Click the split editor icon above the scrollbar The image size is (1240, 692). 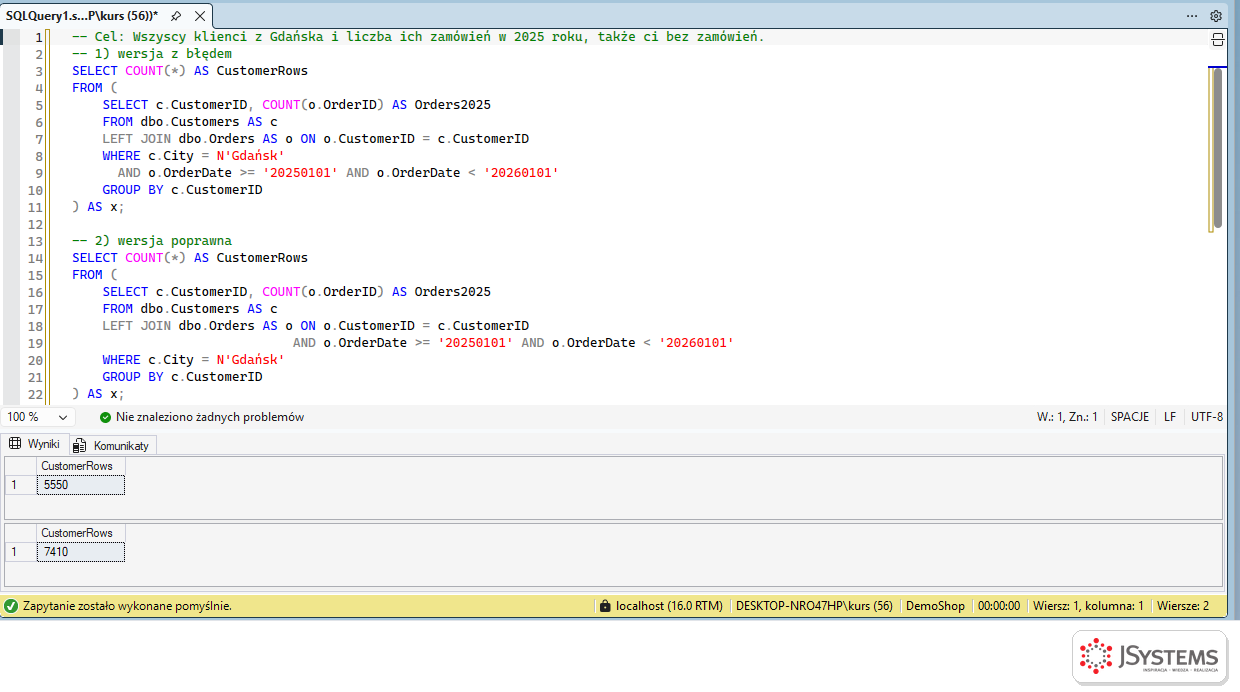(1217, 39)
